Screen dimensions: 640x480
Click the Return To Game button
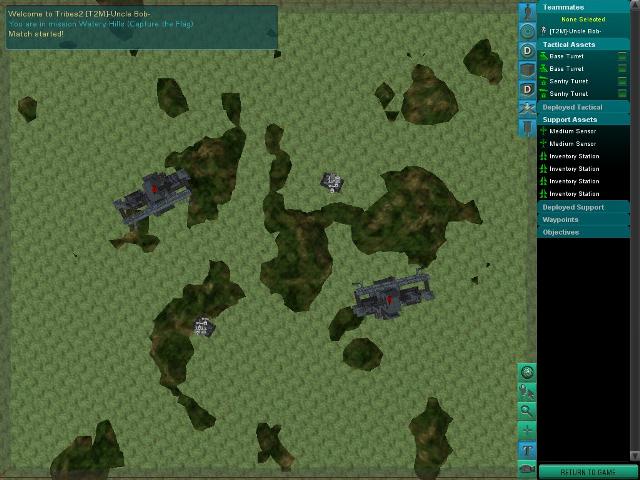point(588,472)
